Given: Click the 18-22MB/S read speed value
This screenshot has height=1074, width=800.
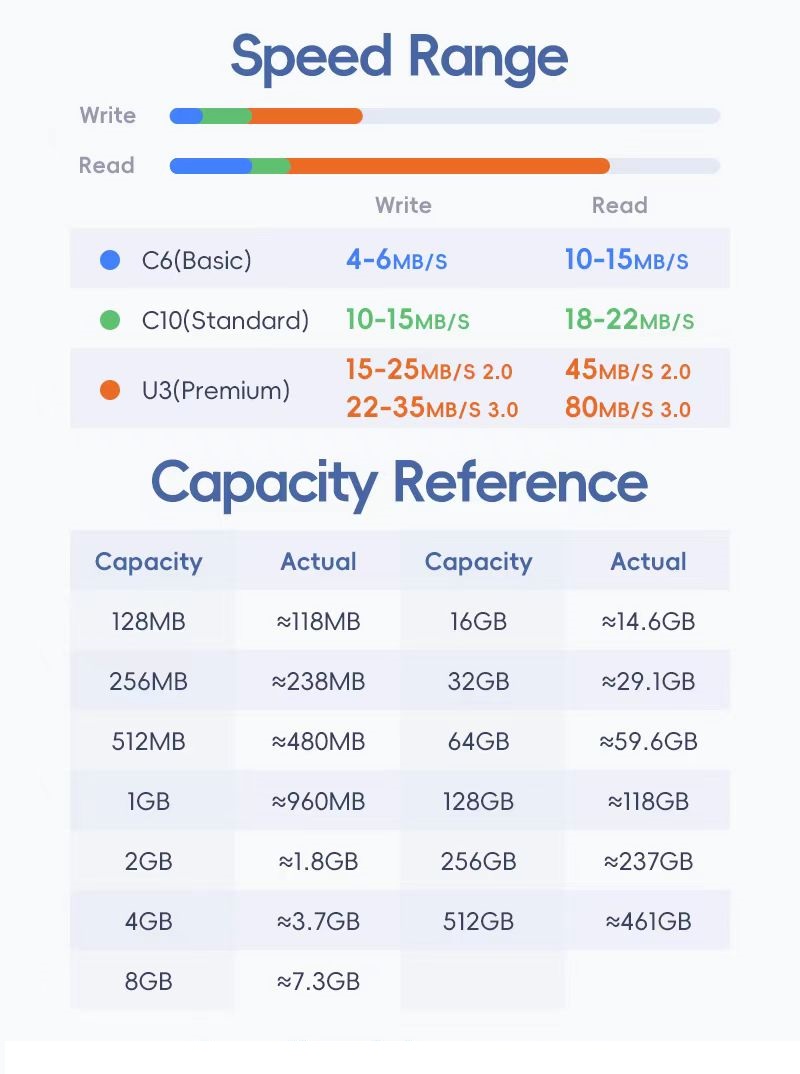Looking at the screenshot, I should [x=628, y=321].
